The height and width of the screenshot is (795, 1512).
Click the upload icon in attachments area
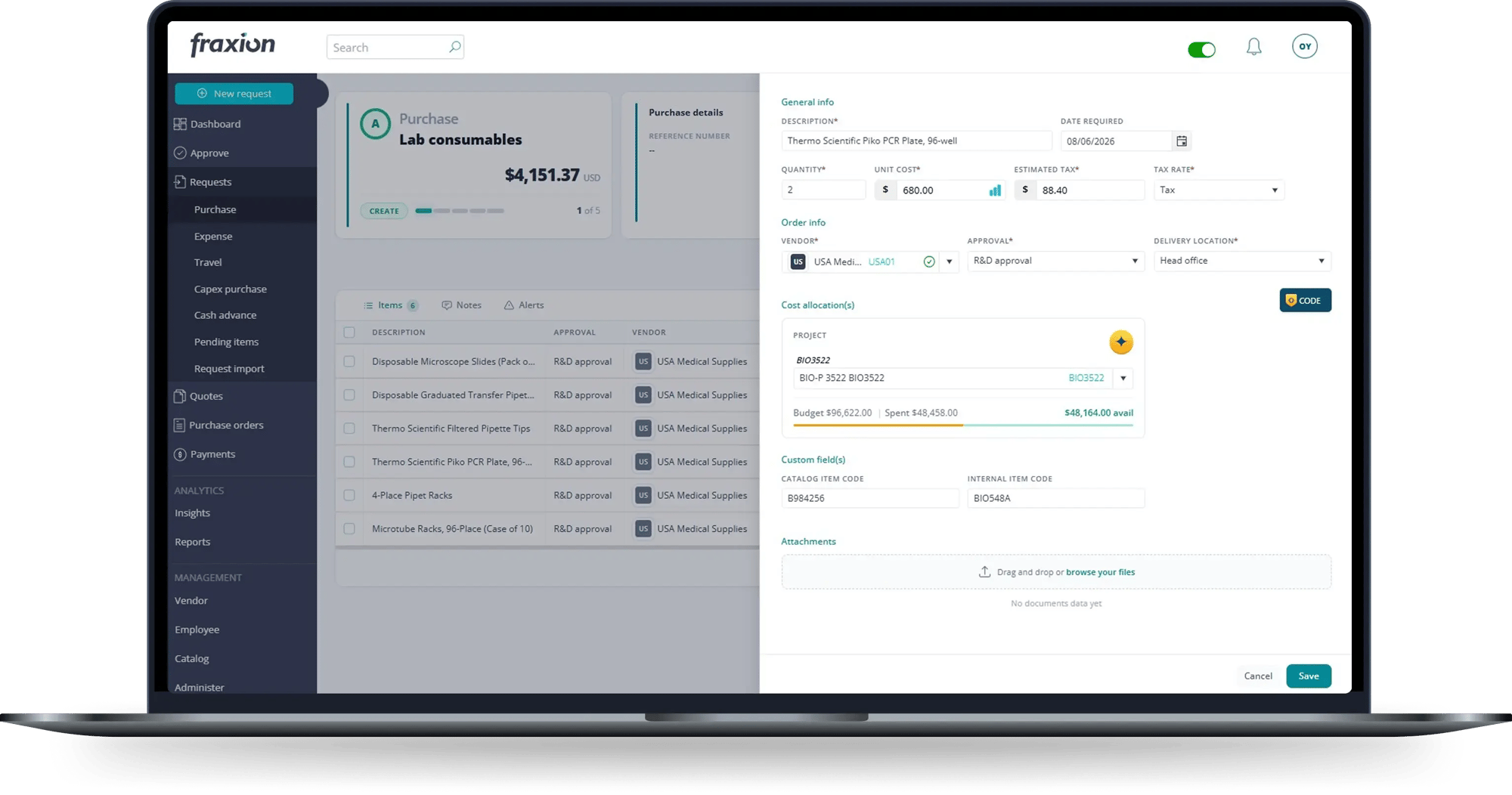tap(984, 572)
